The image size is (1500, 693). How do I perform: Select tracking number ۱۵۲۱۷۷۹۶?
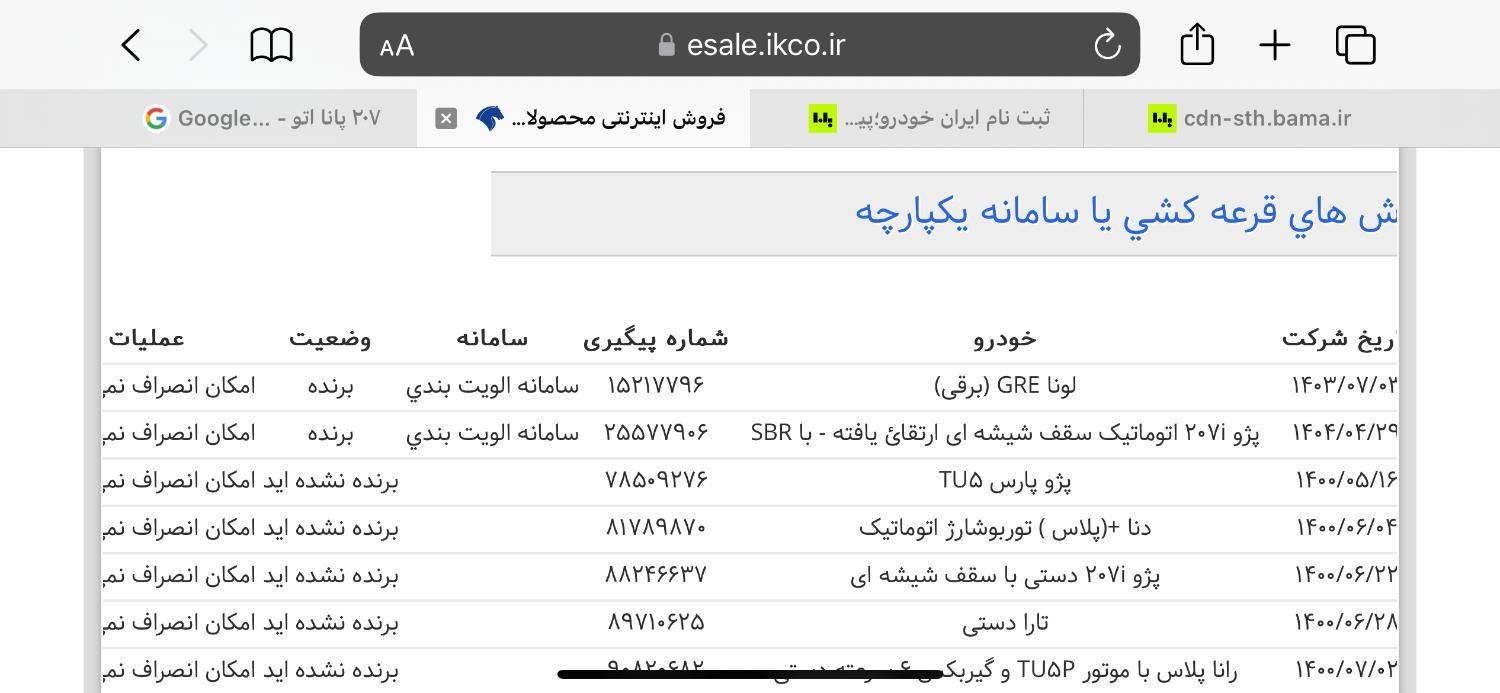coord(656,386)
